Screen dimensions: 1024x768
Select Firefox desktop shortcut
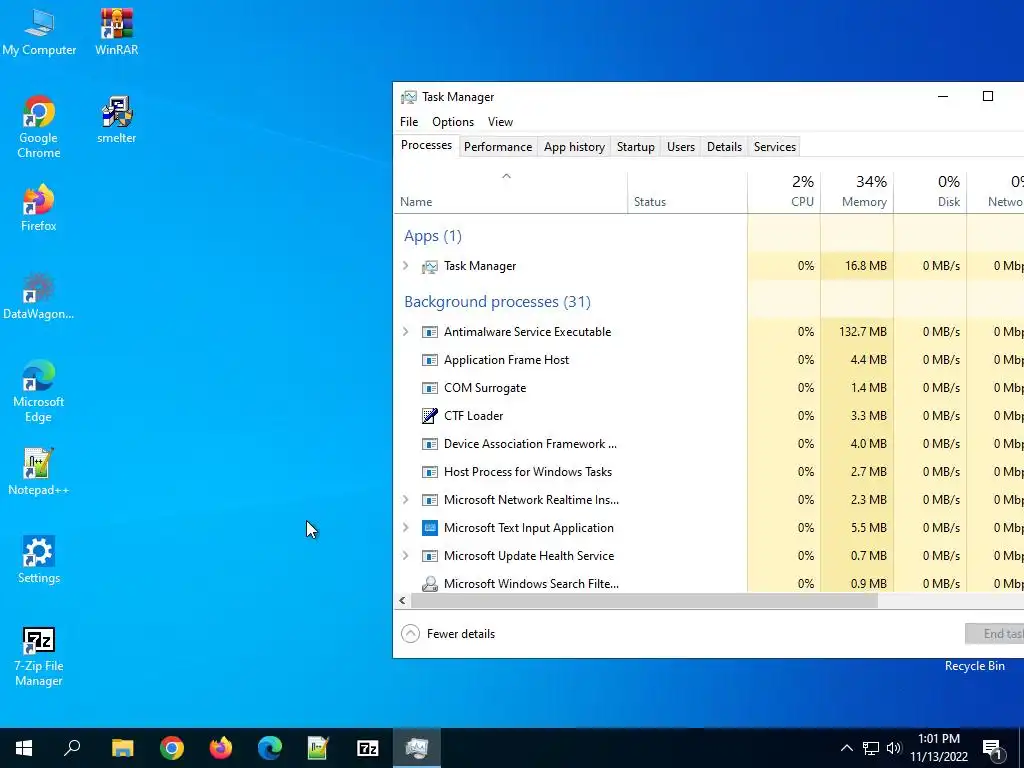click(x=39, y=208)
